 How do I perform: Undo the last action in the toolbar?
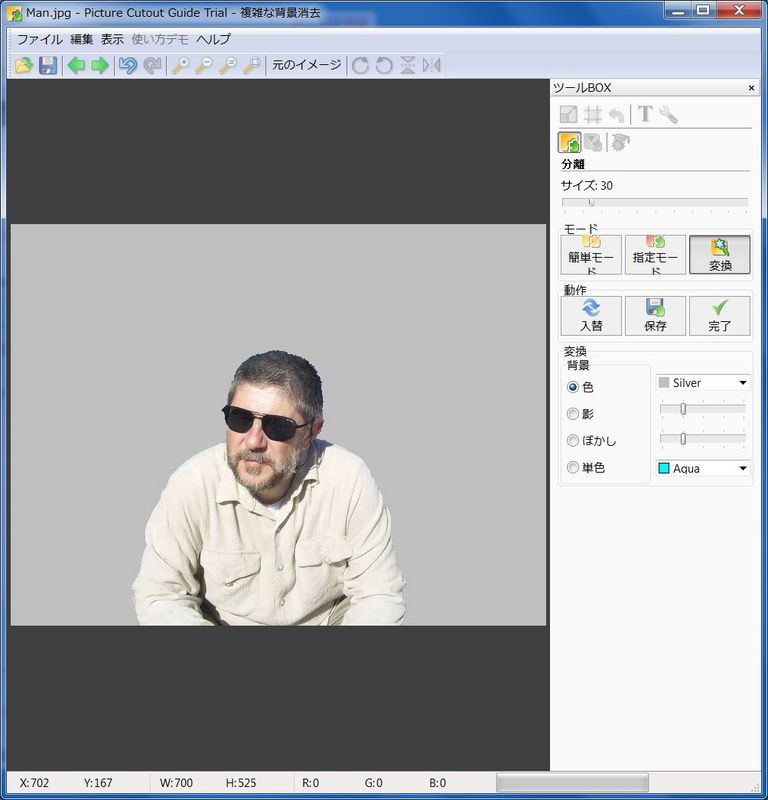[128, 65]
